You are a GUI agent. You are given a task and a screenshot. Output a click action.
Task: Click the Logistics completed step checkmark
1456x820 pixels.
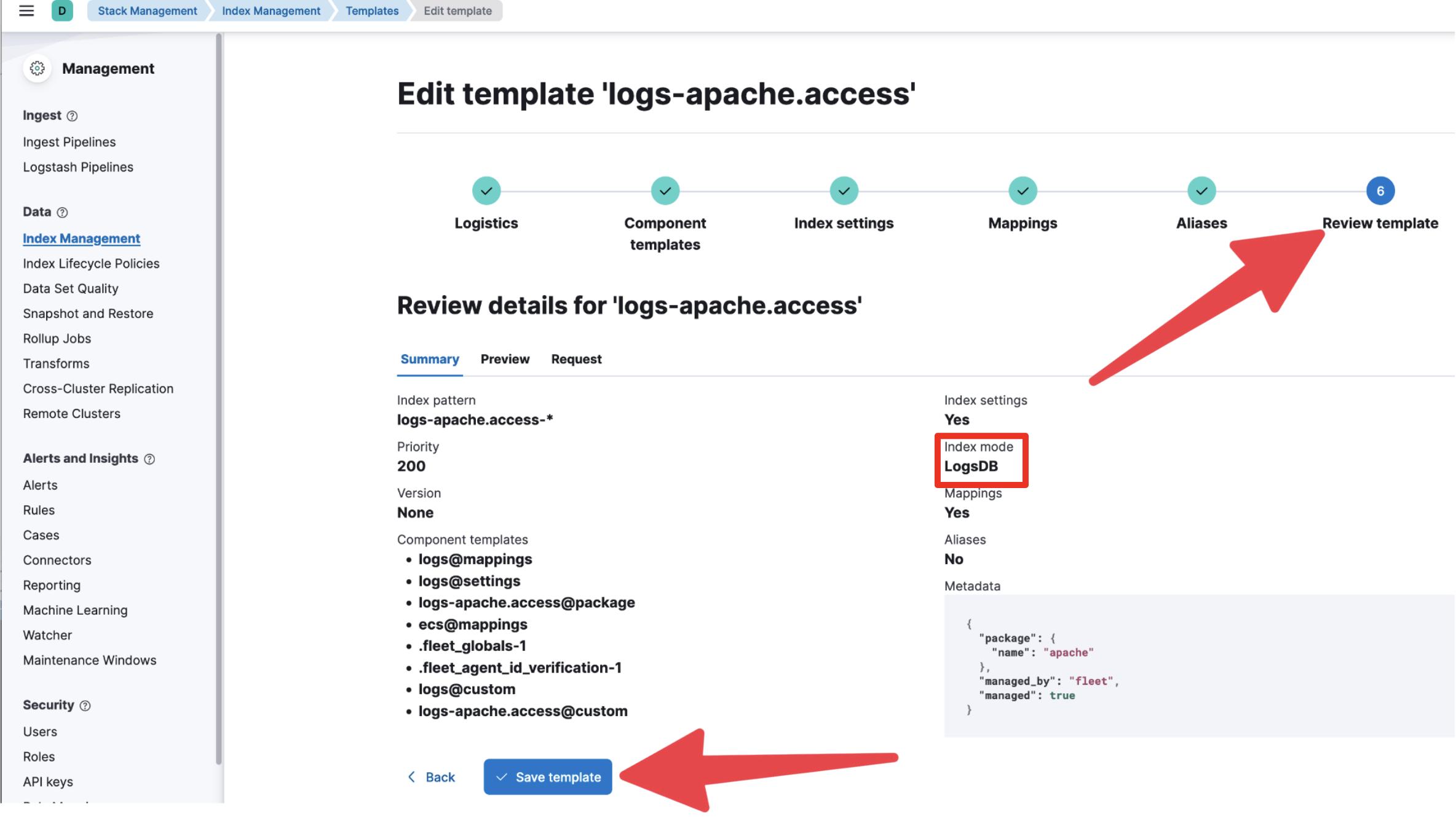(486, 191)
